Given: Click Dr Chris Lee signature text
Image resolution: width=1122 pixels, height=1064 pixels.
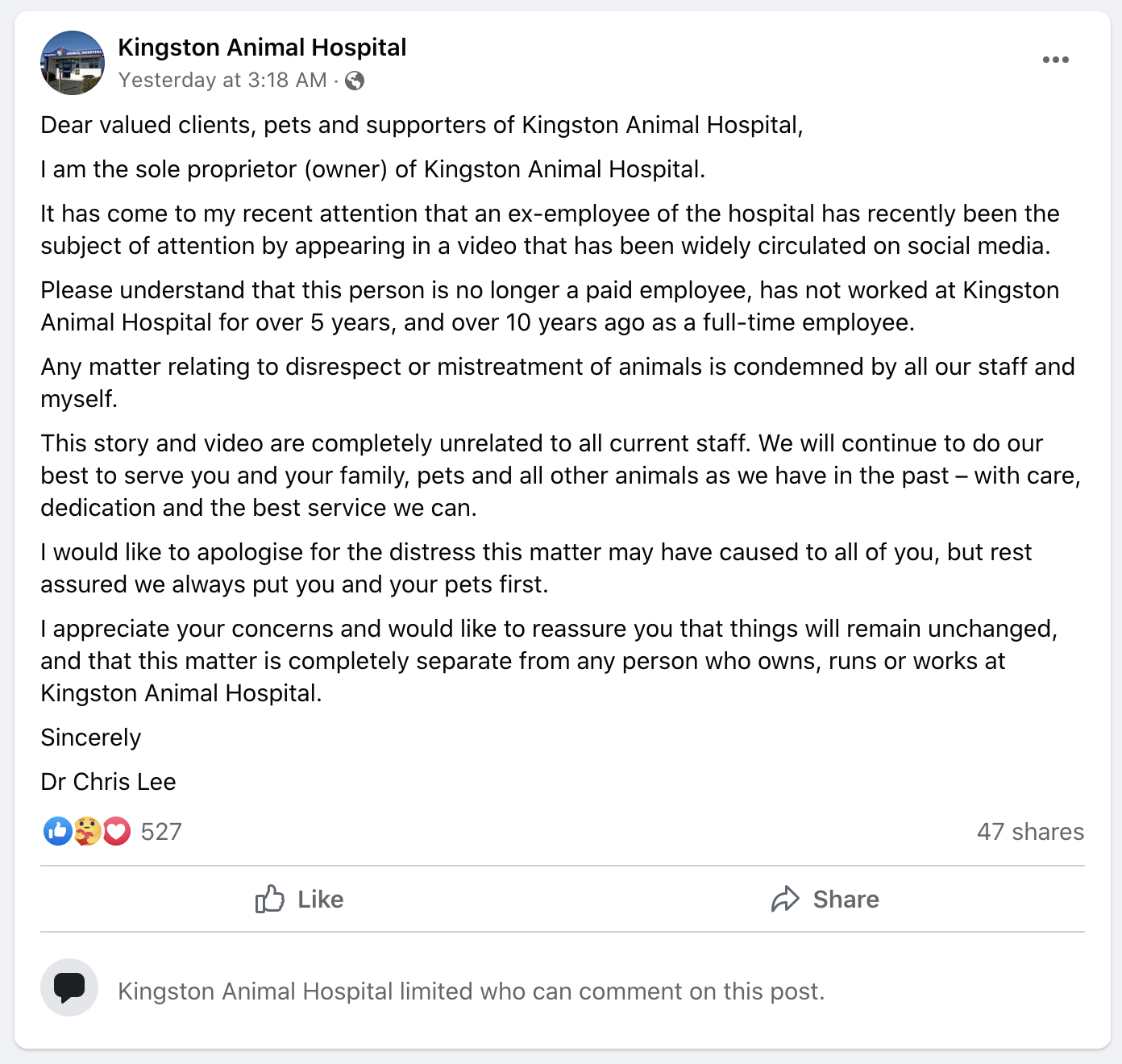Looking at the screenshot, I should pyautogui.click(x=108, y=781).
